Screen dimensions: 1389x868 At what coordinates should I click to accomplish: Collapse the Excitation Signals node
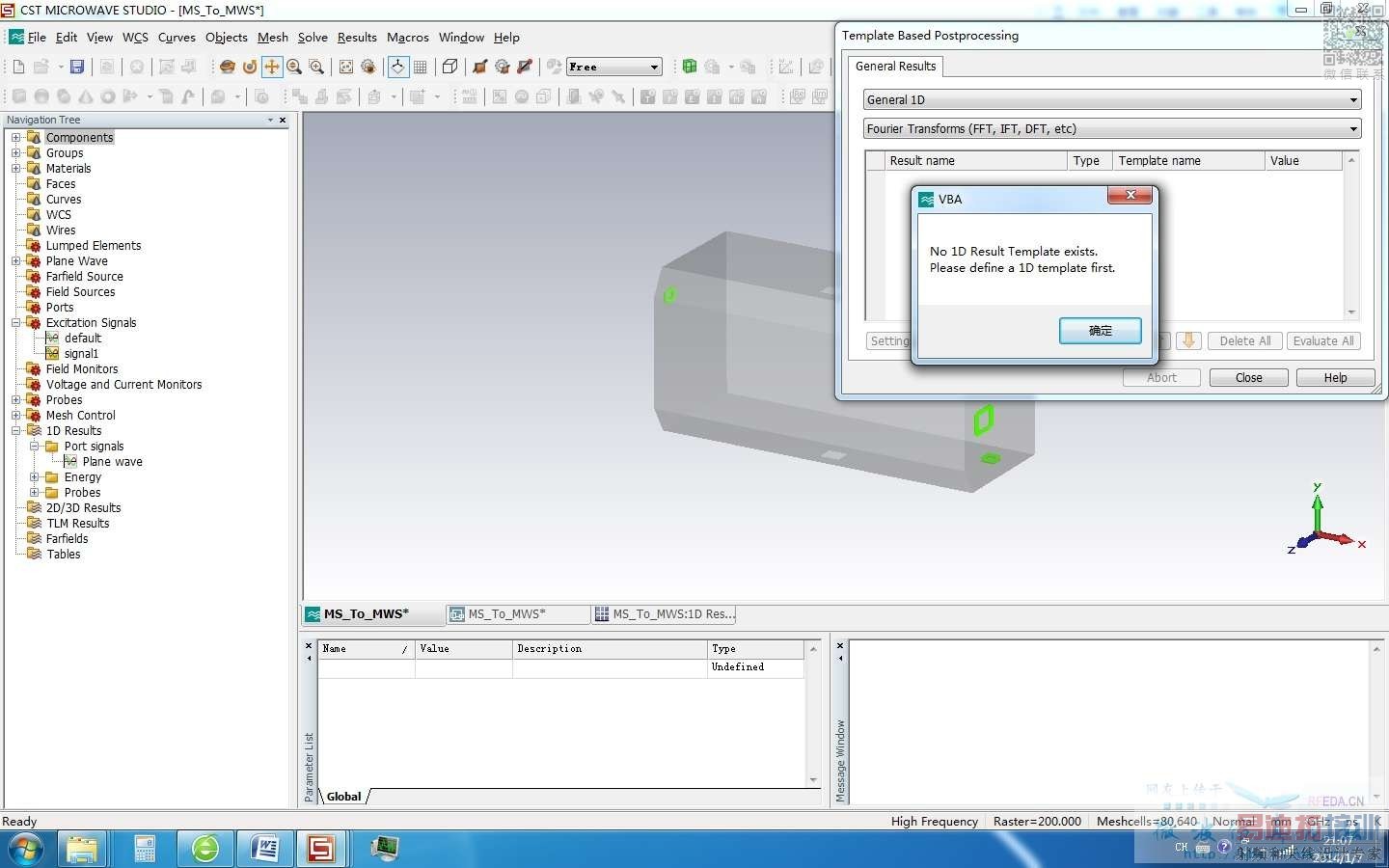tap(15, 323)
